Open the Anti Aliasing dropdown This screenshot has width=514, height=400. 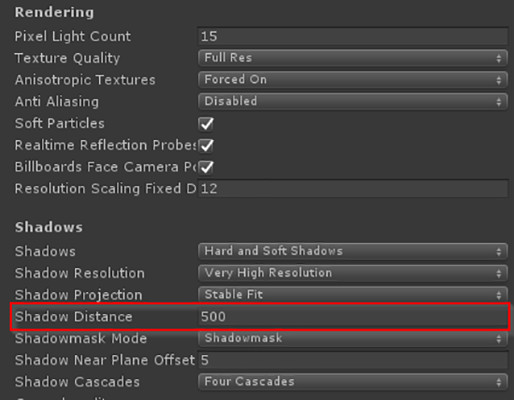click(353, 101)
